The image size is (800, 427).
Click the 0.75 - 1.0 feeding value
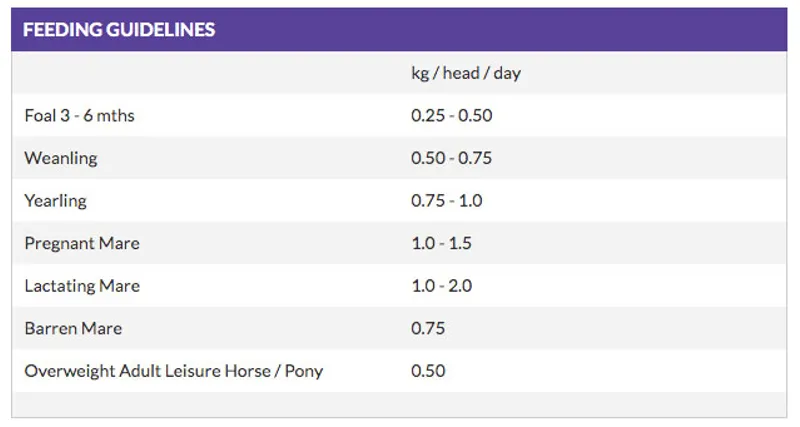tap(447, 201)
